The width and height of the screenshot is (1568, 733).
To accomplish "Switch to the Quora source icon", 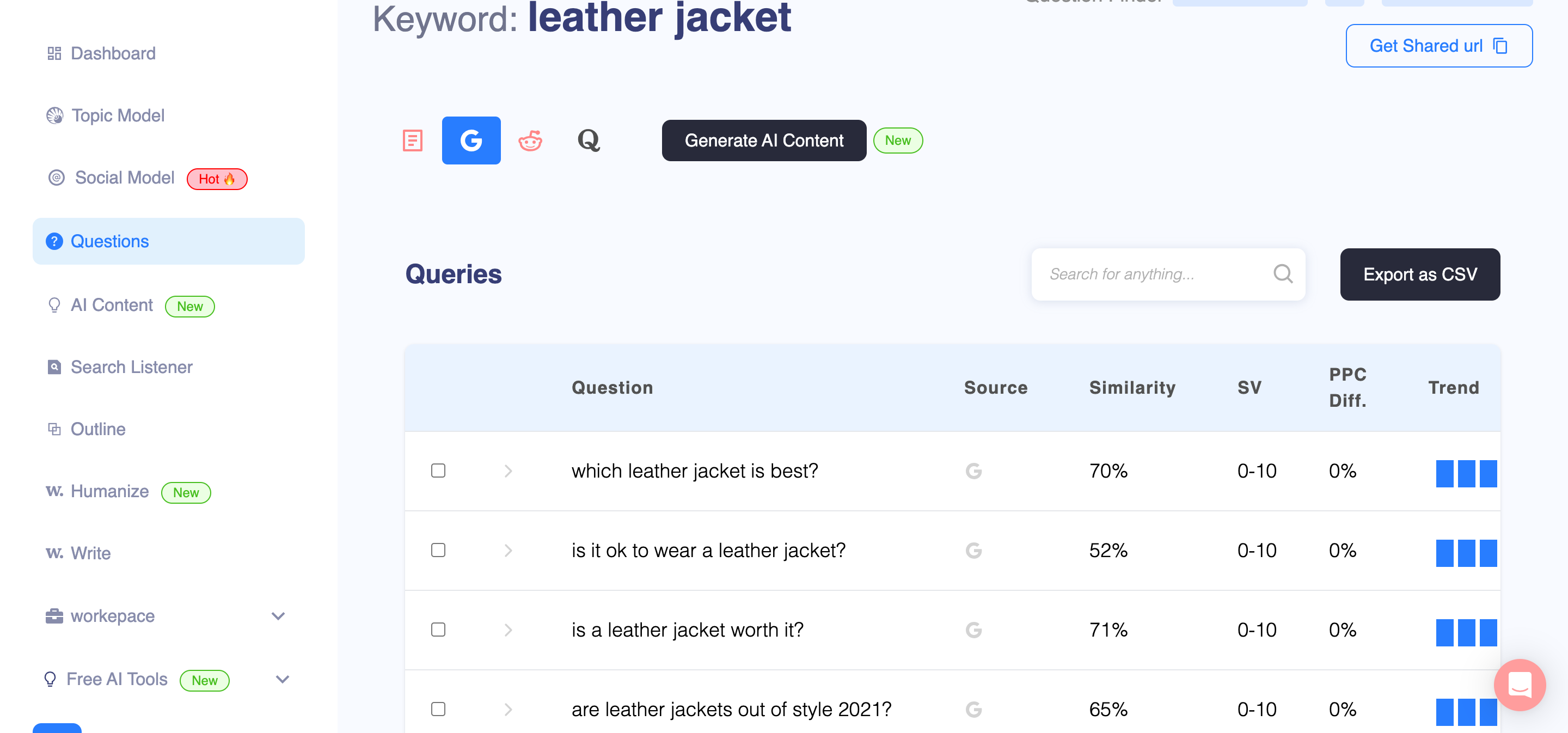I will [589, 141].
